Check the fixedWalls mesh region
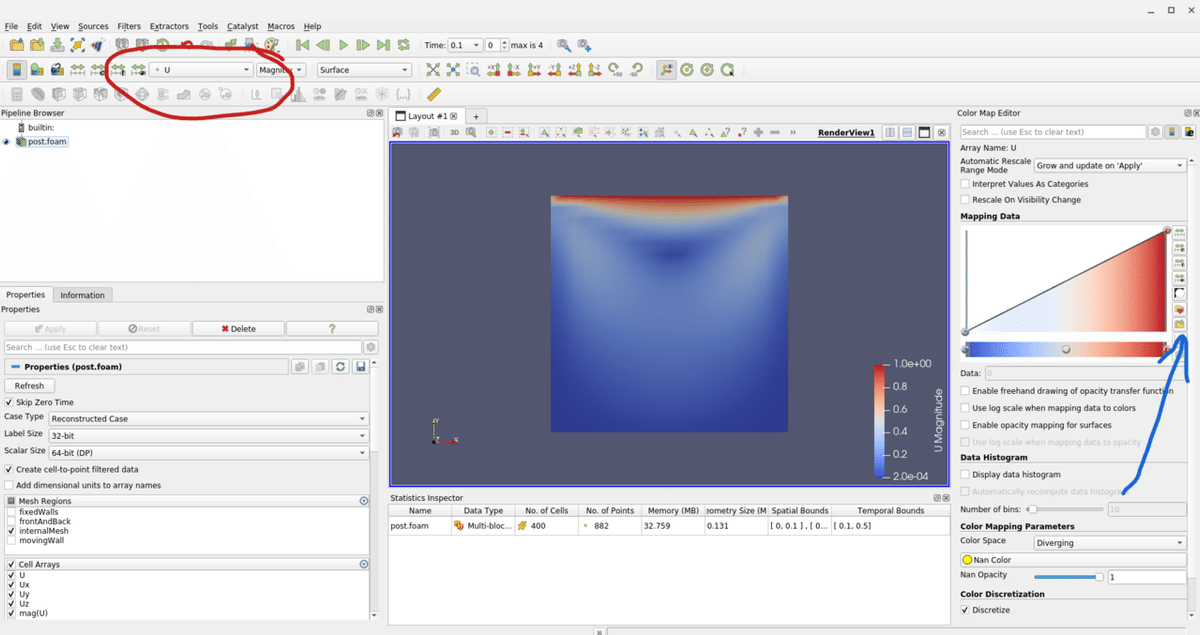 click(12, 512)
